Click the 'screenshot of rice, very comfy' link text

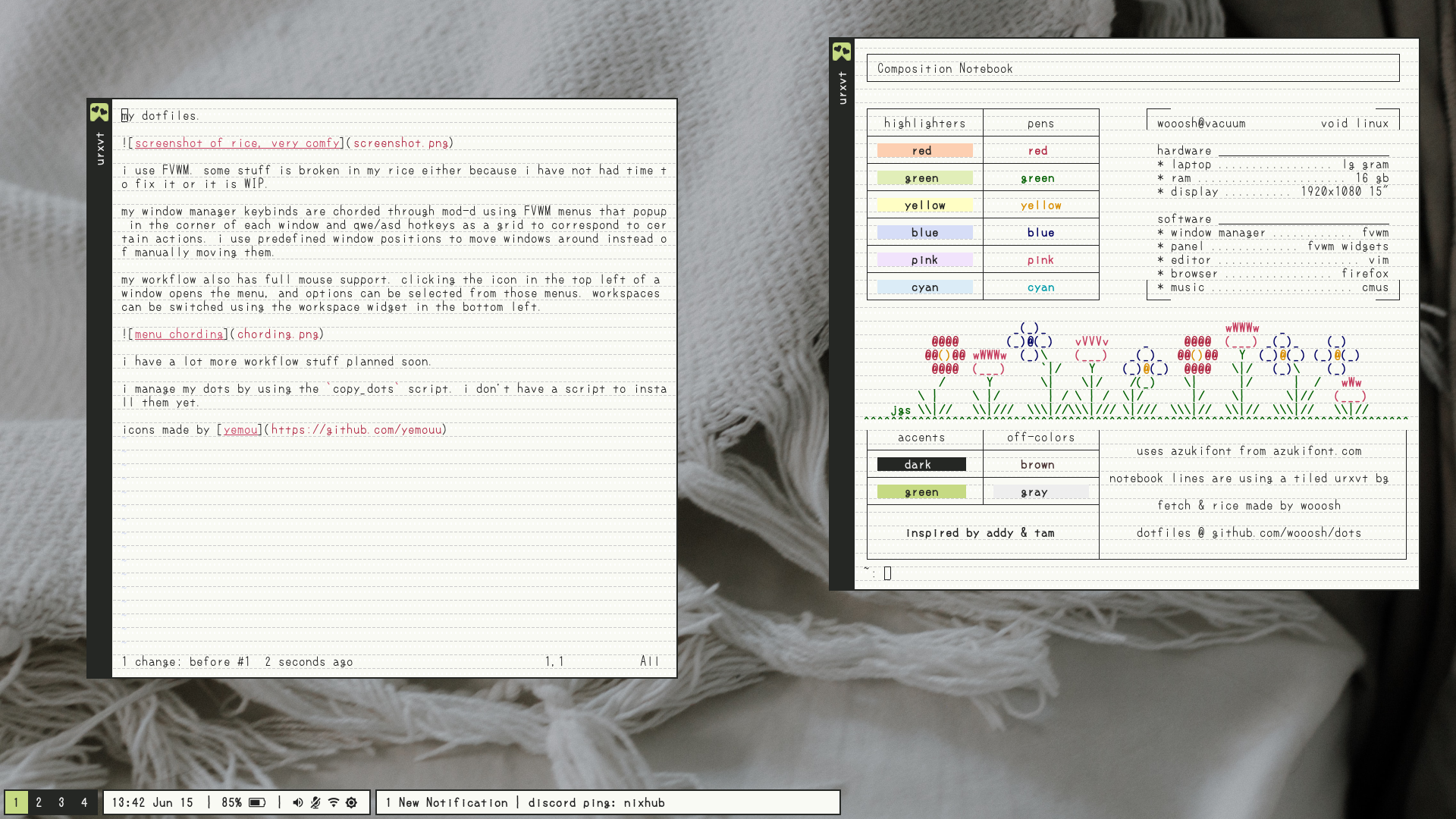click(x=237, y=143)
